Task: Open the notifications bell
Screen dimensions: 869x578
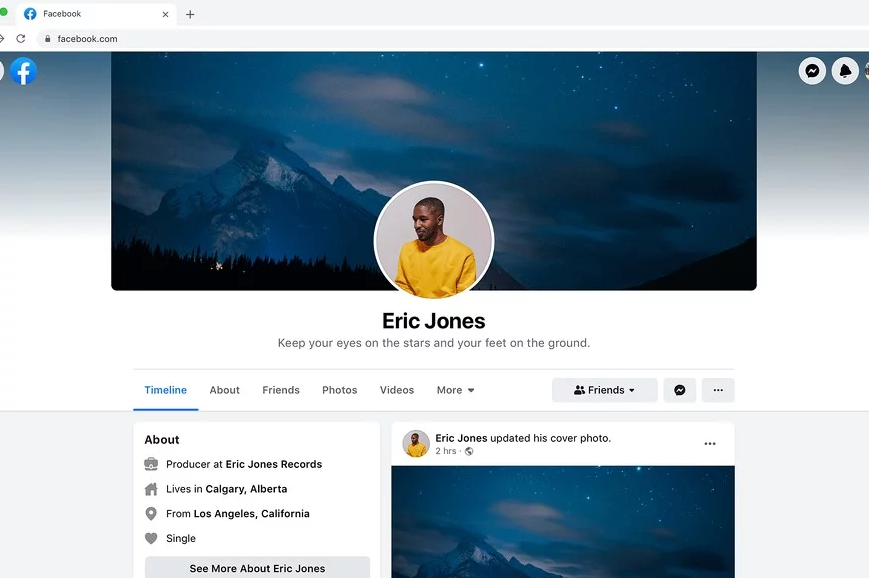Action: [845, 71]
